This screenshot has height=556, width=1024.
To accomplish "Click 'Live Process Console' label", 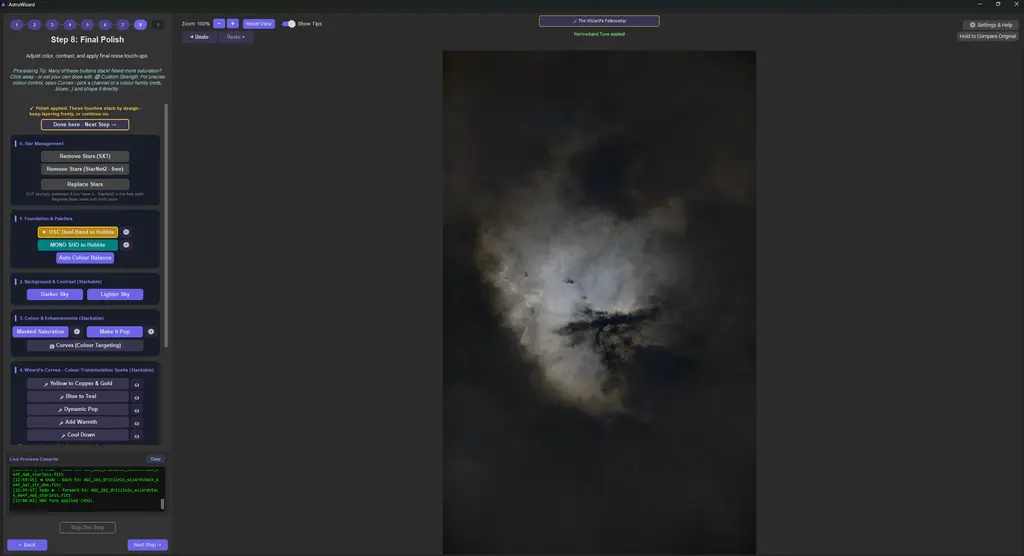I will click(x=34, y=459).
